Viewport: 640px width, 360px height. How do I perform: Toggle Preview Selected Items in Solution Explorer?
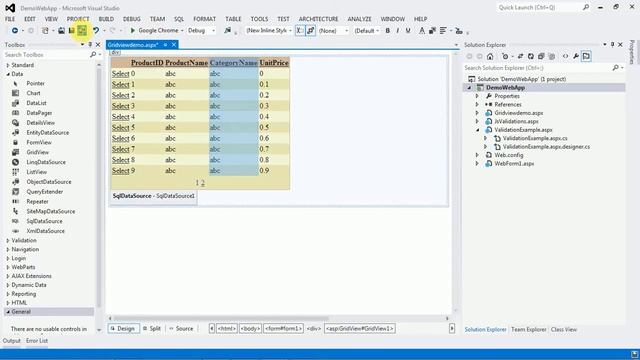(587, 56)
